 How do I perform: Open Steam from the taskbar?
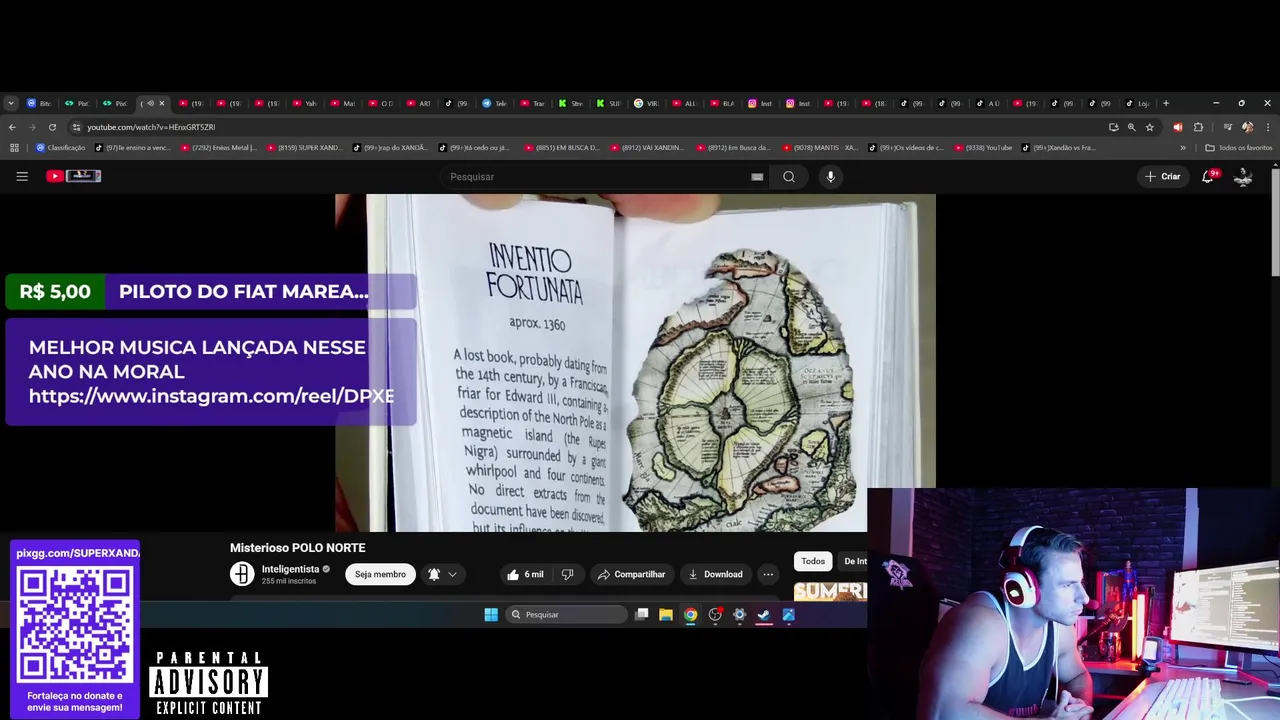click(x=764, y=615)
